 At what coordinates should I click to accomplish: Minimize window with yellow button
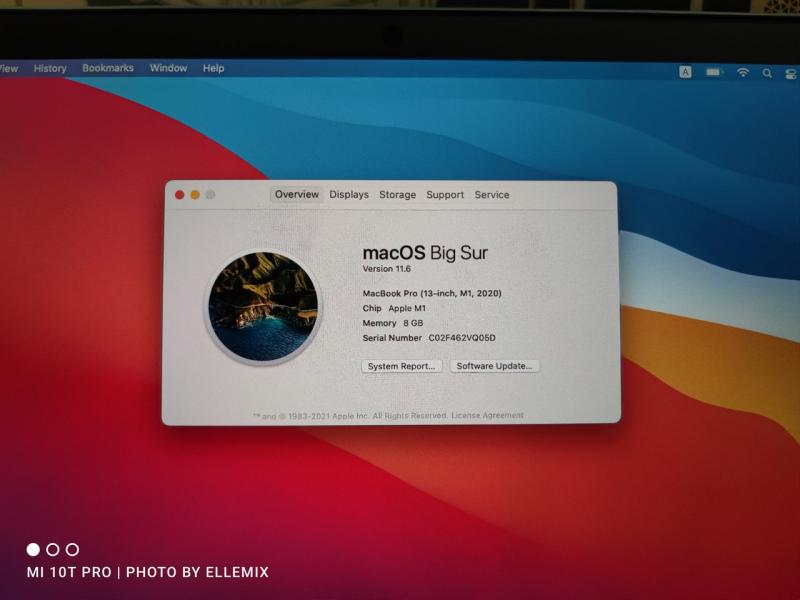(195, 195)
